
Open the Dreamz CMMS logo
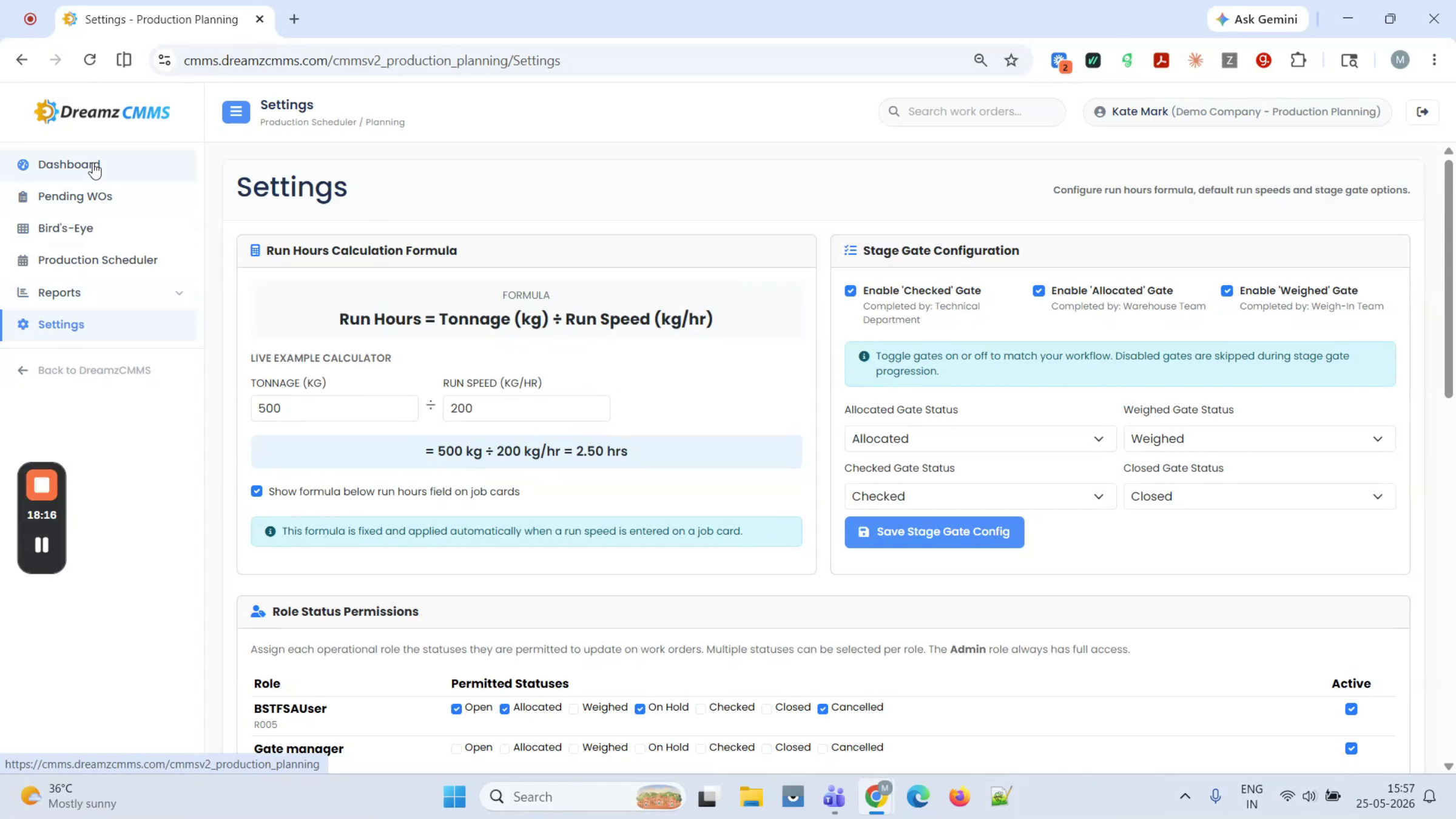click(103, 112)
